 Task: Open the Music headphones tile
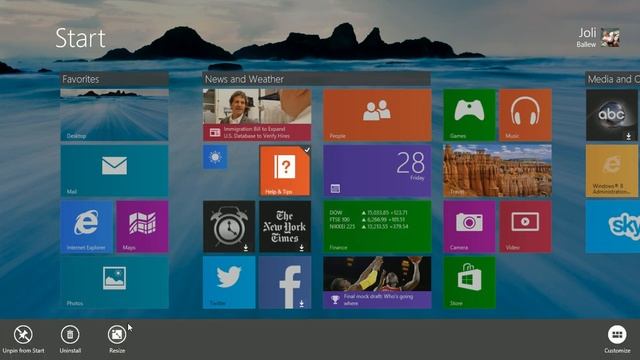[525, 115]
